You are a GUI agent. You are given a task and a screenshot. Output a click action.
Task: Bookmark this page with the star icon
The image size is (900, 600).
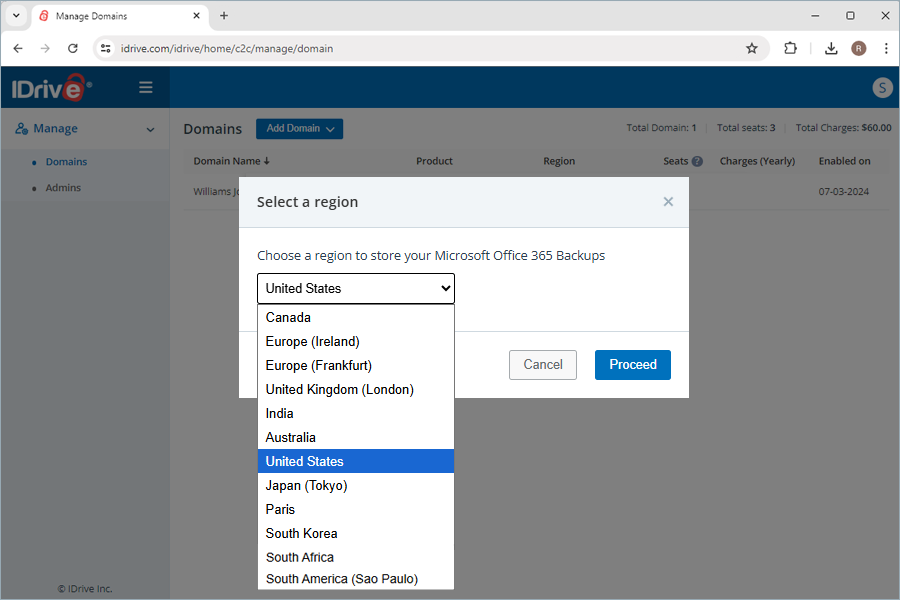coord(751,48)
